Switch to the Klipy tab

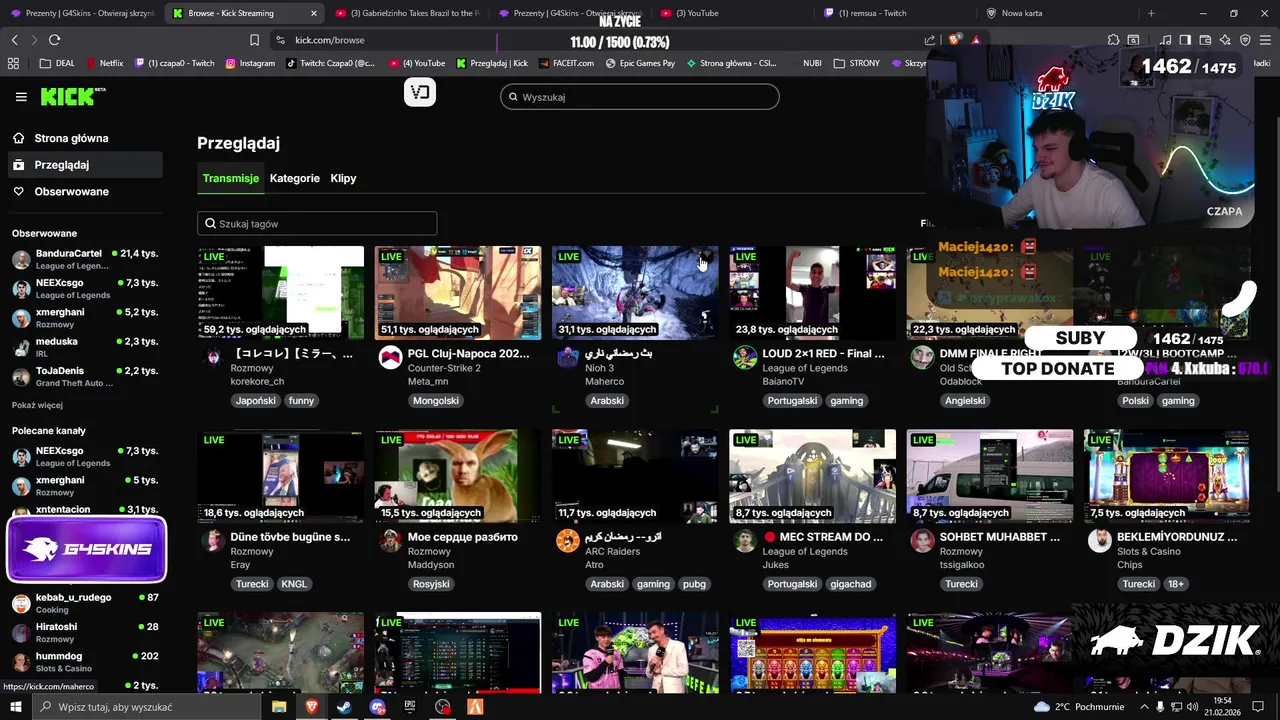pyautogui.click(x=343, y=178)
